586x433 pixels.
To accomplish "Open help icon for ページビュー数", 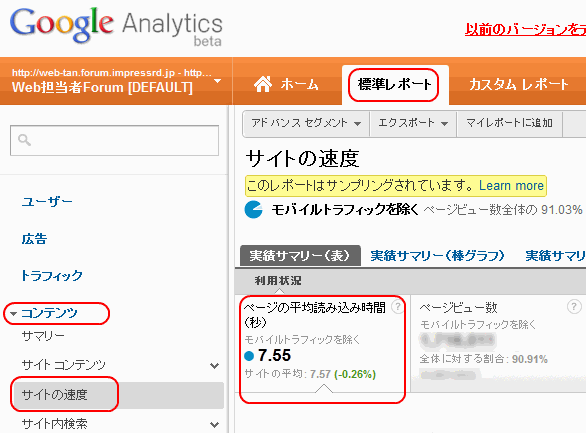I will click(x=574, y=307).
